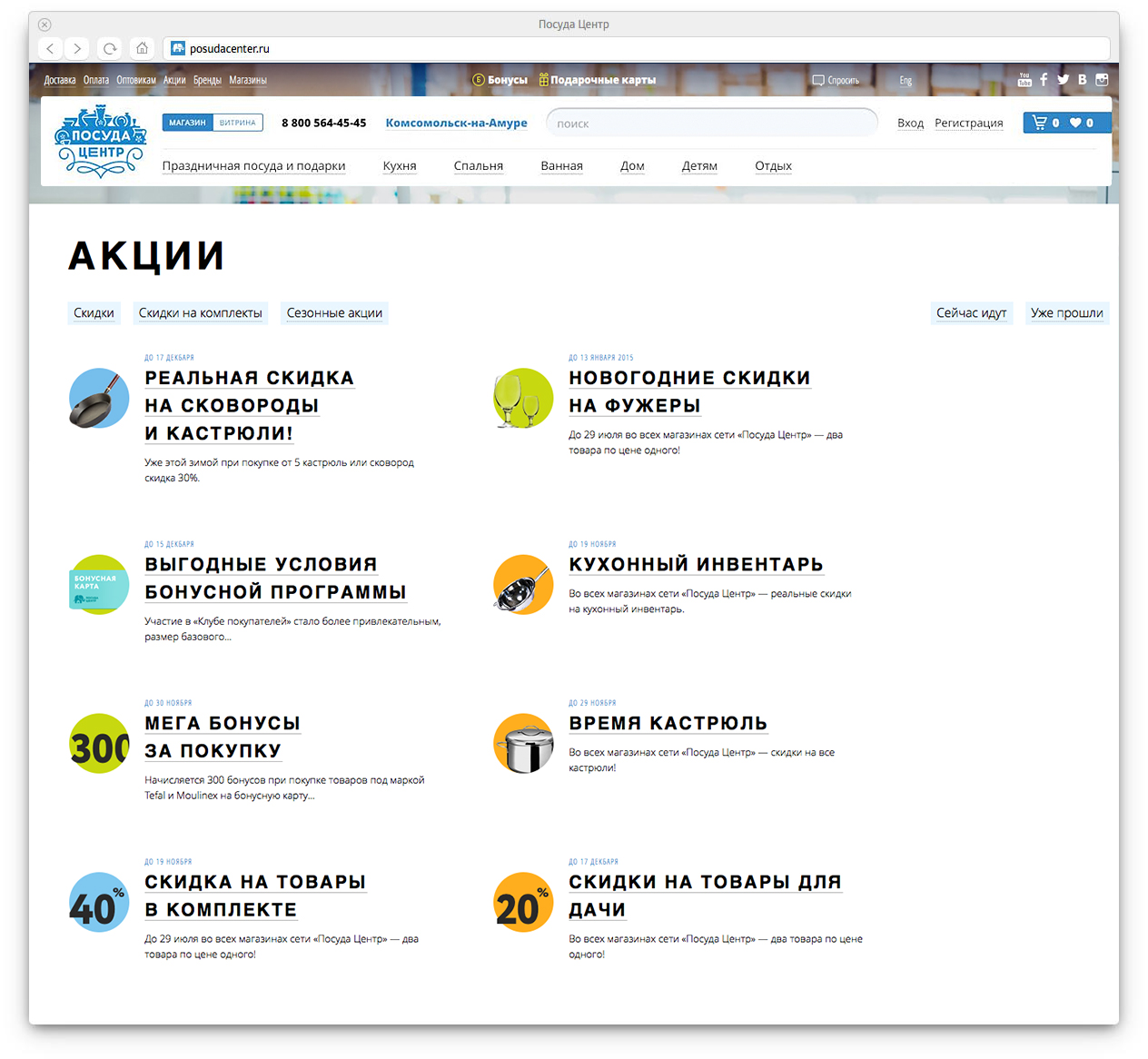The image size is (1148, 1059).
Task: Reload the page with the refresh button
Action: (x=110, y=48)
